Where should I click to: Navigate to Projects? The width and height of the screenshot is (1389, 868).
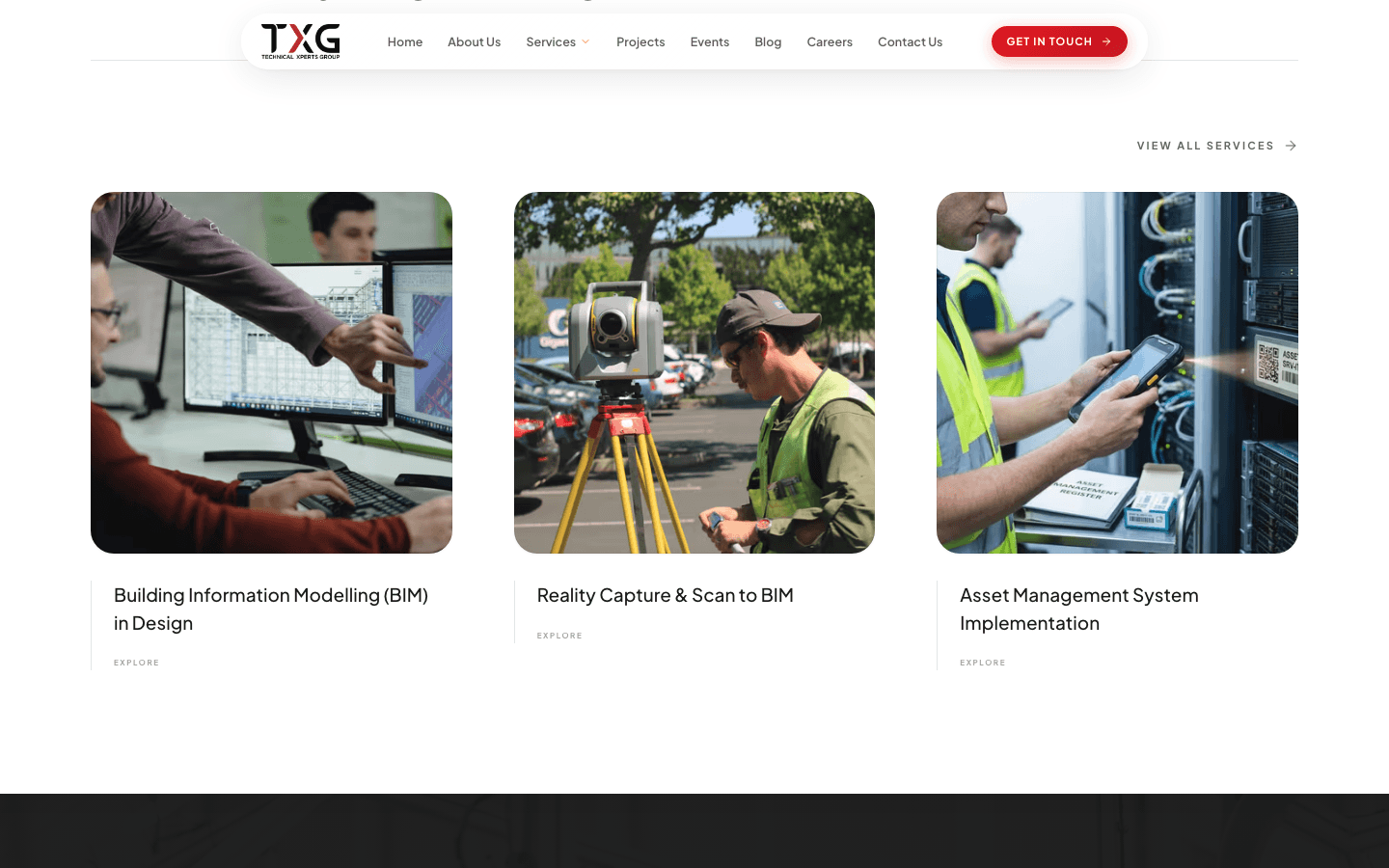[640, 41]
